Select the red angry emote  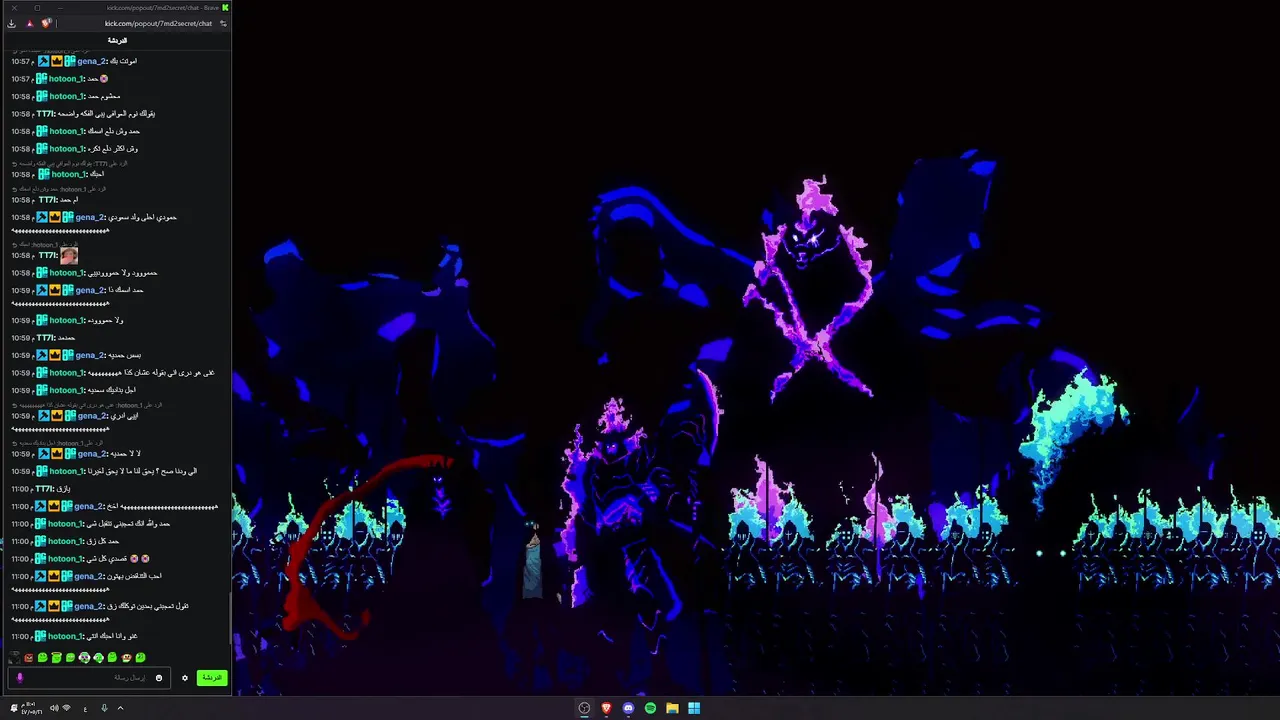pyautogui.click(x=28, y=658)
